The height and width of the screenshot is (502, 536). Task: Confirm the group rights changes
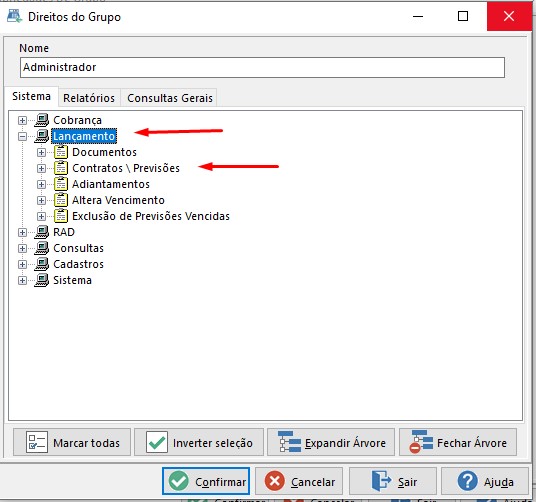206,481
